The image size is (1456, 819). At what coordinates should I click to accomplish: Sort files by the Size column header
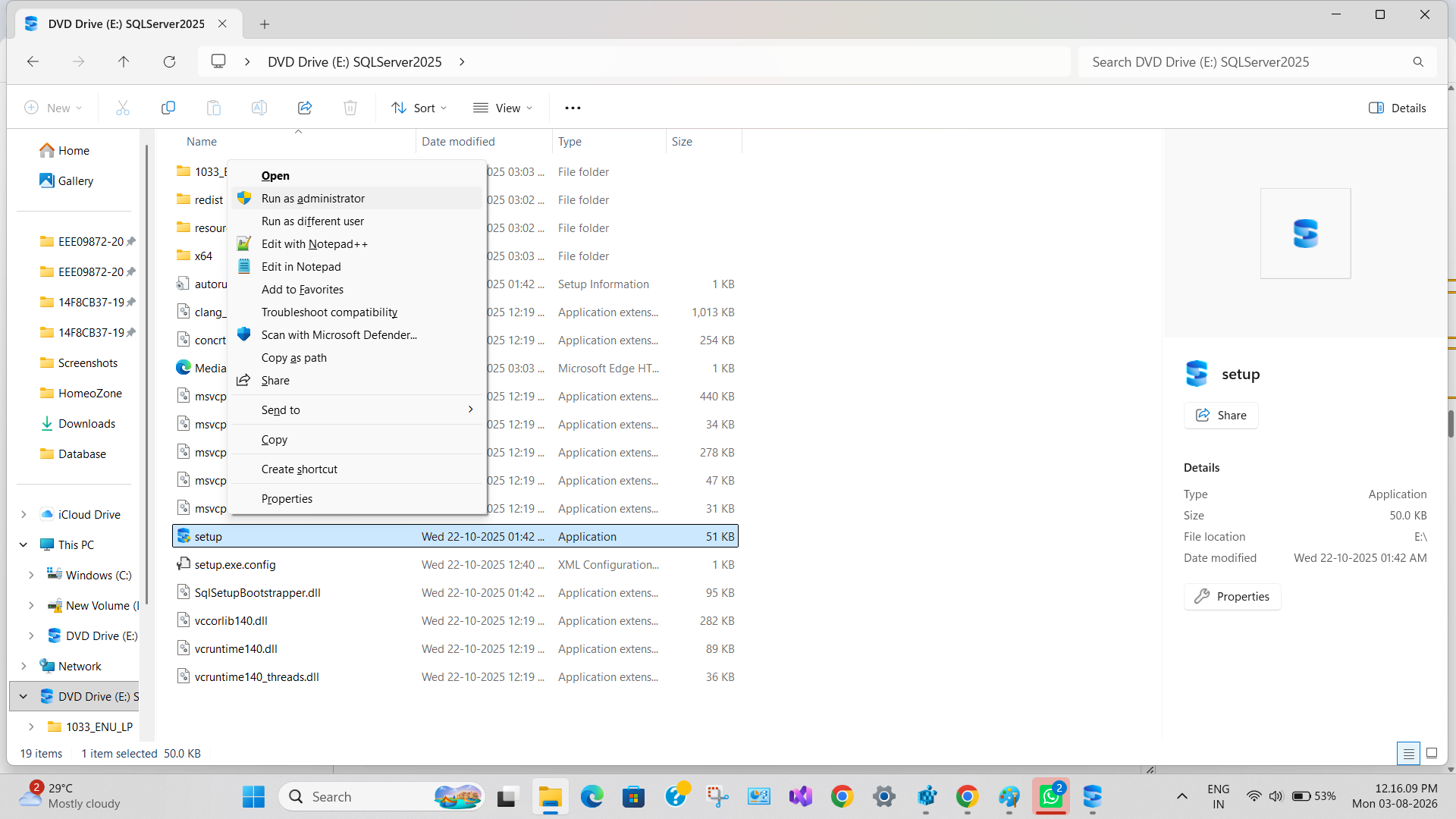(704, 141)
